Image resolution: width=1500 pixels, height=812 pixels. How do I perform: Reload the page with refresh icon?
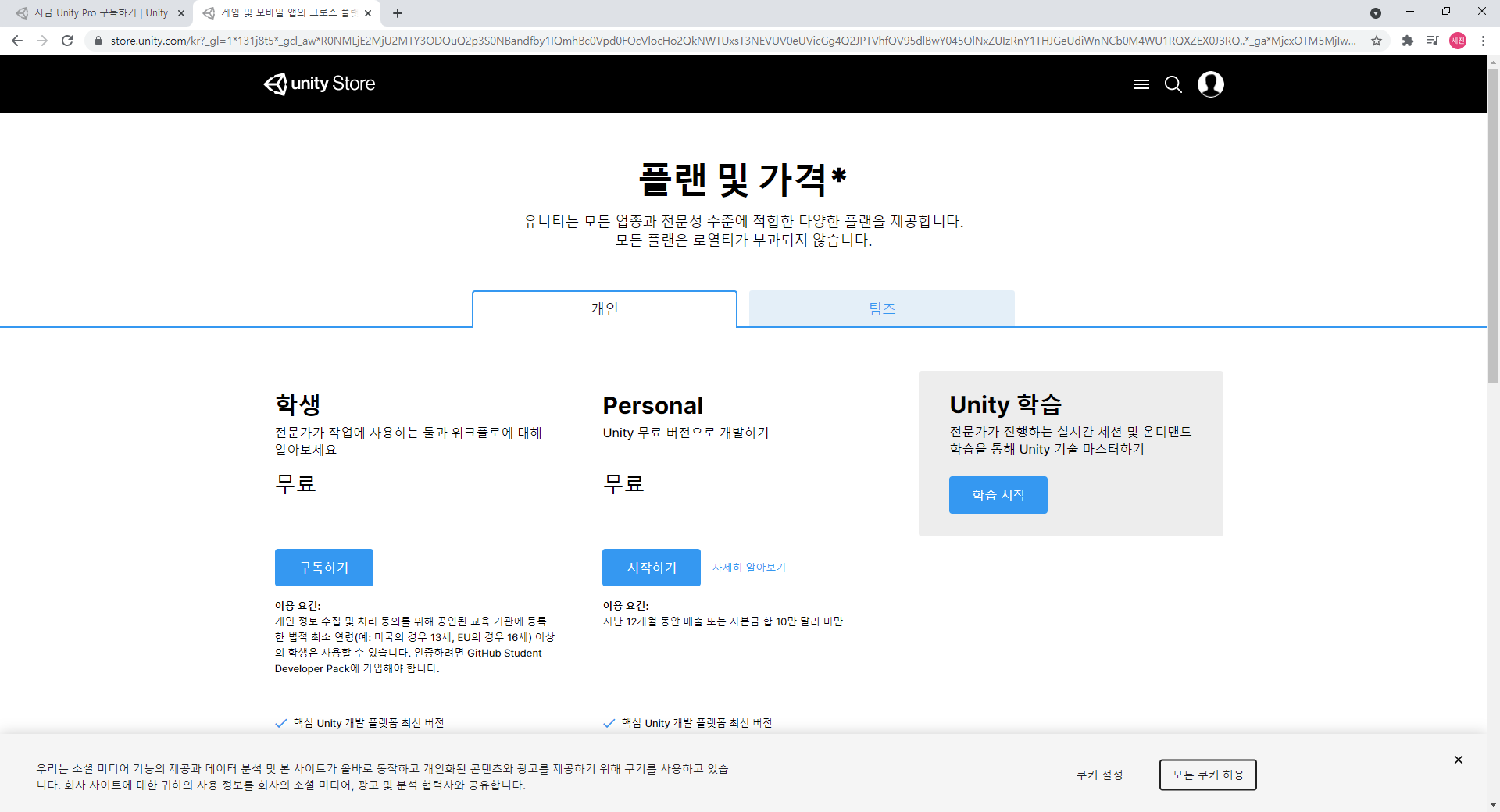[67, 41]
